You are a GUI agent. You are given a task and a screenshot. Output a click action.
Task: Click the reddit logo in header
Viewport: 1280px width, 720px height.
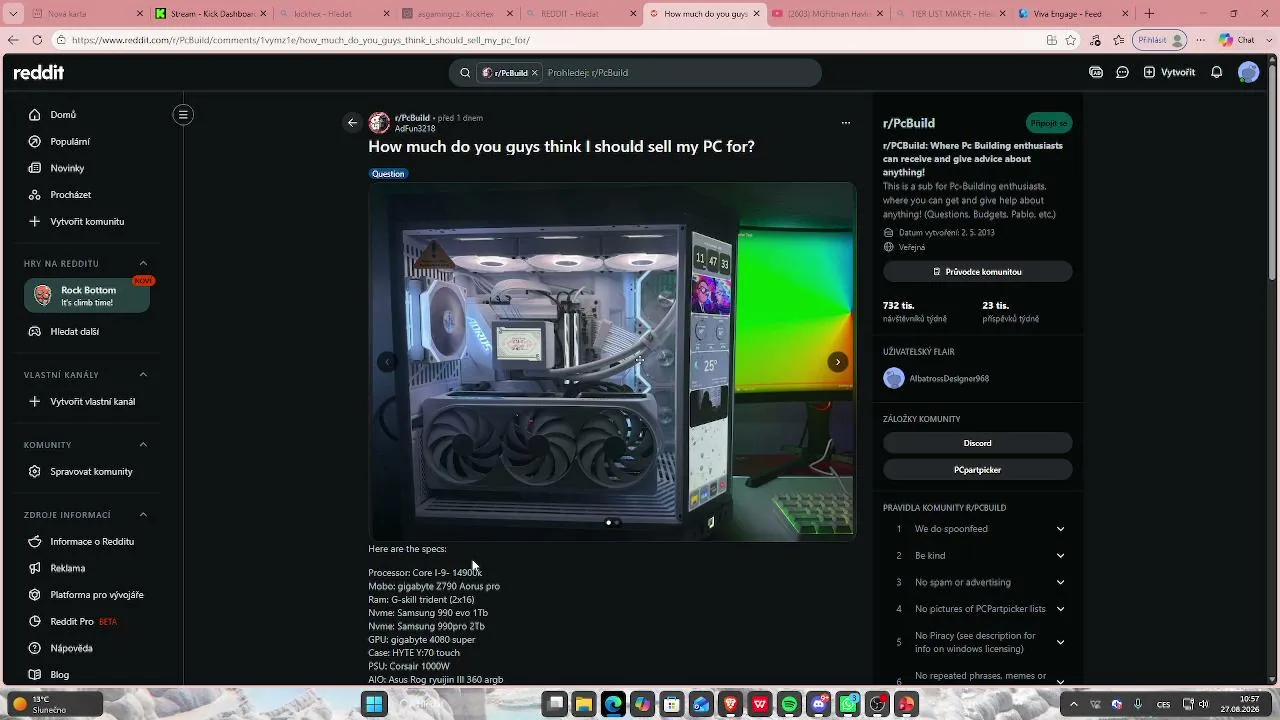pos(39,72)
